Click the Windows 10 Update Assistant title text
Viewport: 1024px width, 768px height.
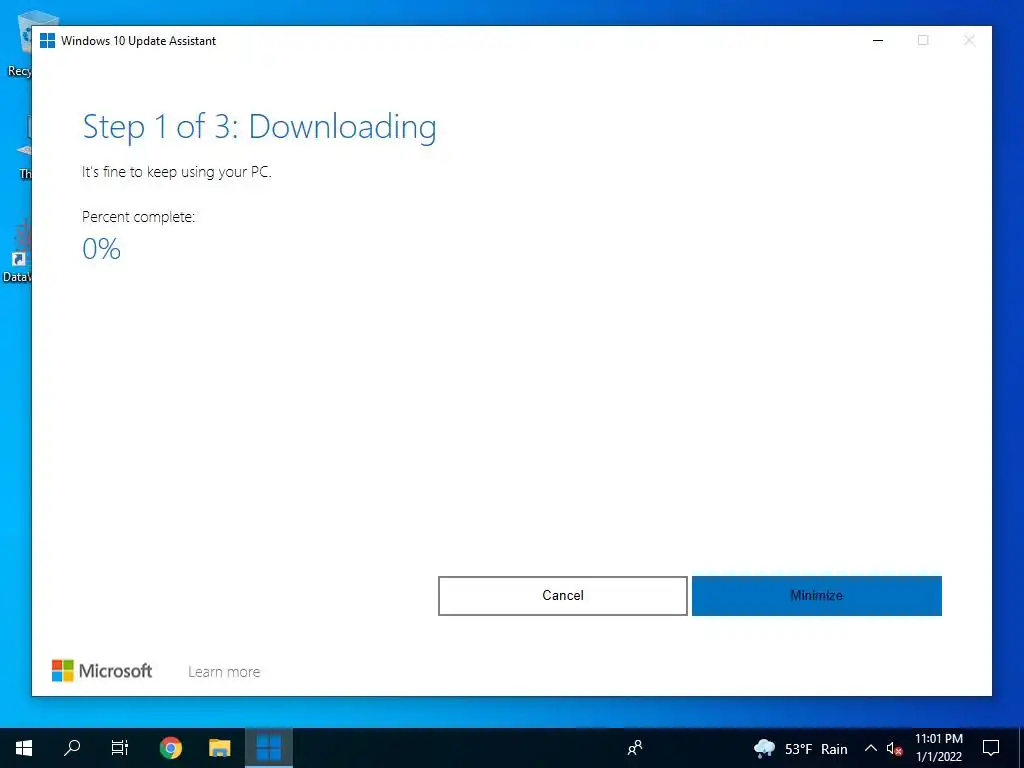pyautogui.click(x=138, y=40)
